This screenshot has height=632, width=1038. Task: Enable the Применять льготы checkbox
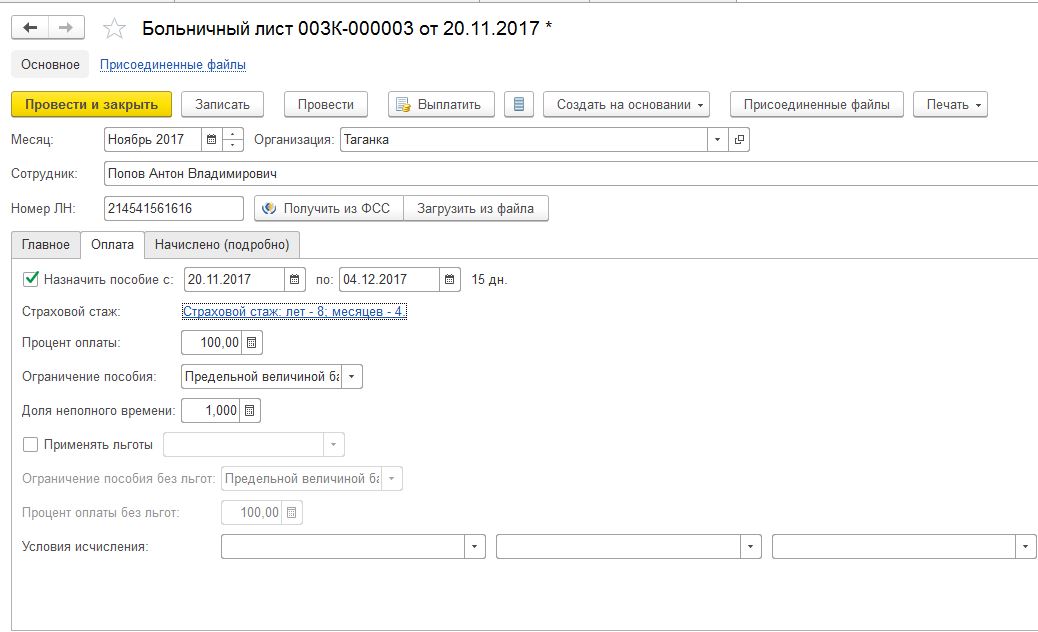[x=30, y=445]
